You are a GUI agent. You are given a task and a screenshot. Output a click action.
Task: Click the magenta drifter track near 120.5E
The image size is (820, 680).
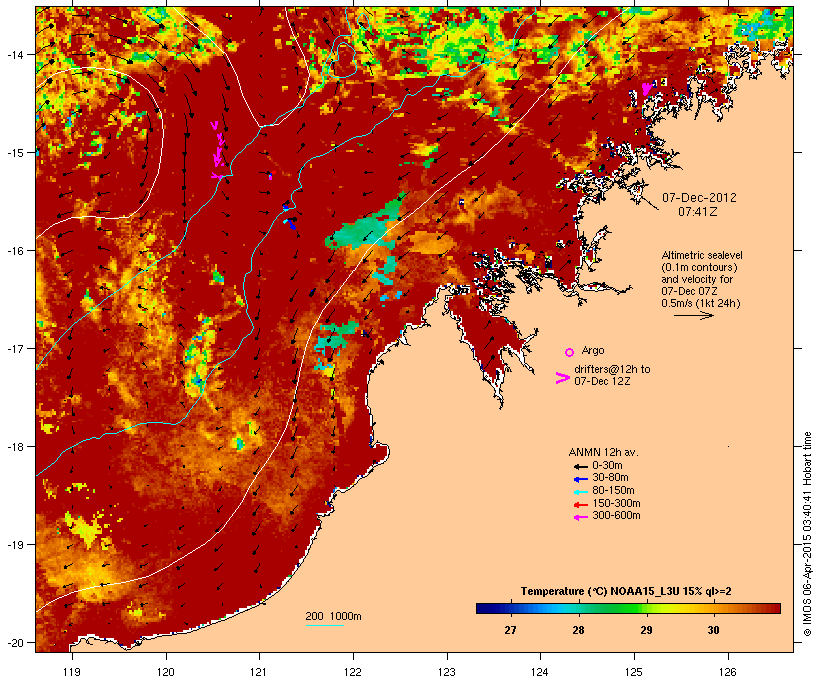coord(218,150)
